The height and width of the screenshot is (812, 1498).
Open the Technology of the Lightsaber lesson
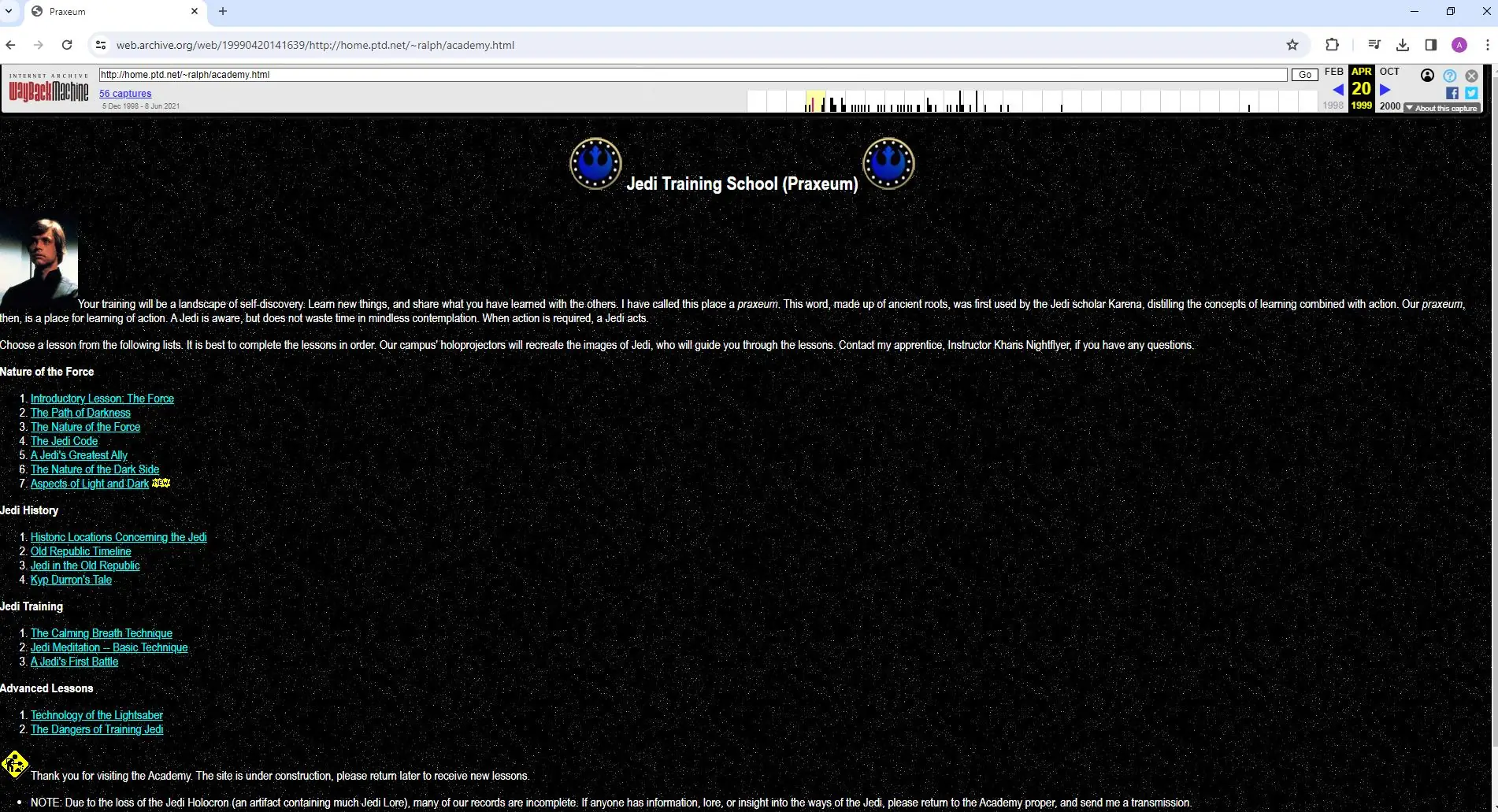[97, 715]
